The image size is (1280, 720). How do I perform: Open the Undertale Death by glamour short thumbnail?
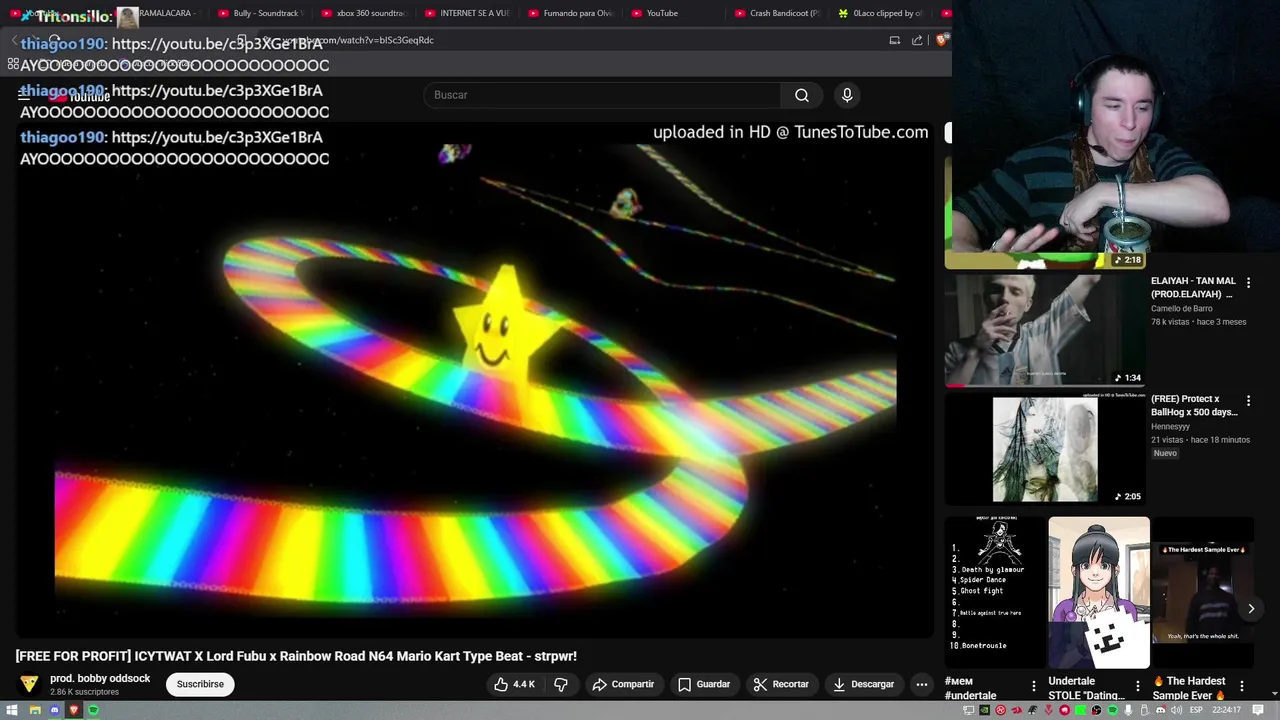(x=995, y=592)
